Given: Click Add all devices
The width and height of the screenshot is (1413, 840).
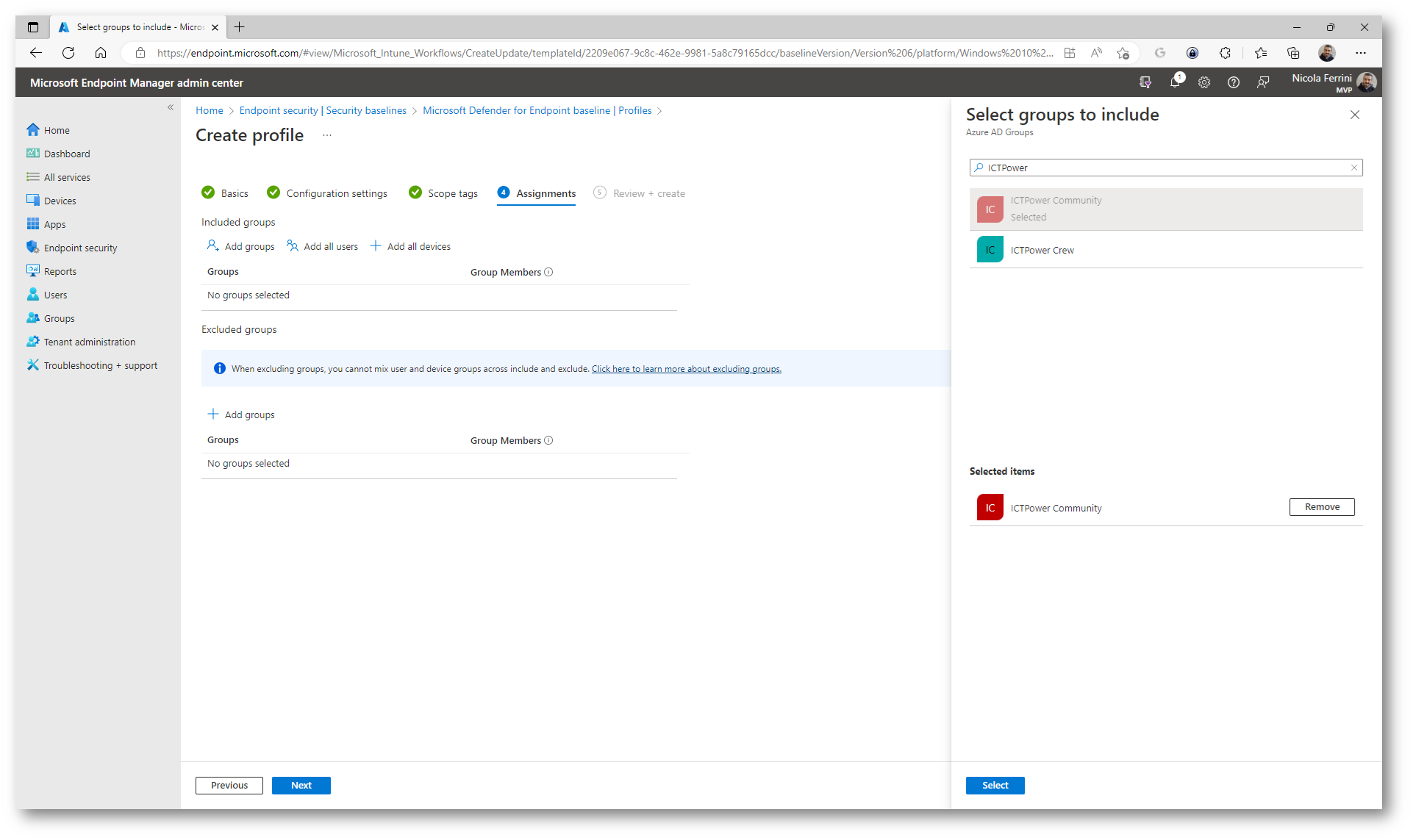Looking at the screenshot, I should [411, 246].
